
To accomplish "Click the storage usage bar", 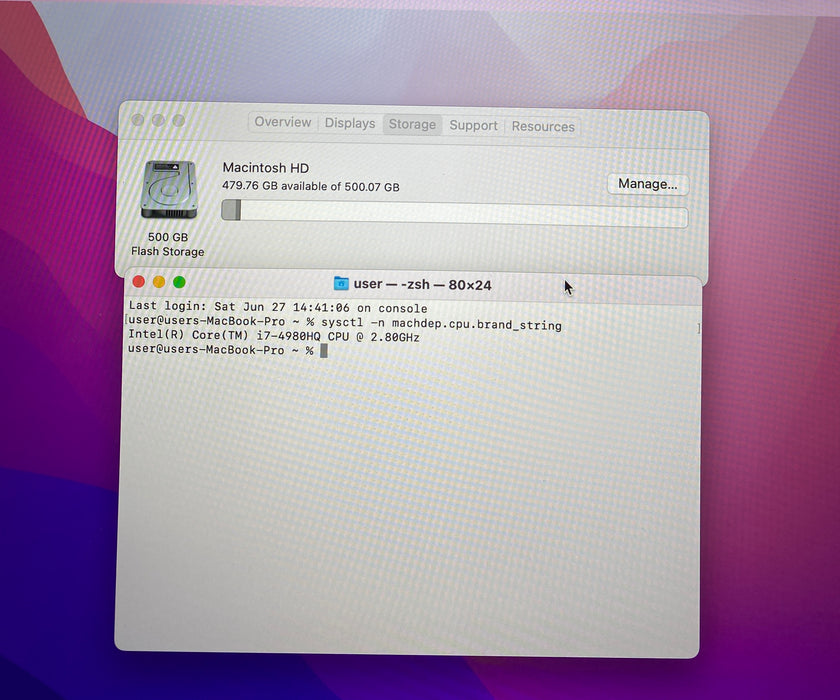I will pos(454,214).
